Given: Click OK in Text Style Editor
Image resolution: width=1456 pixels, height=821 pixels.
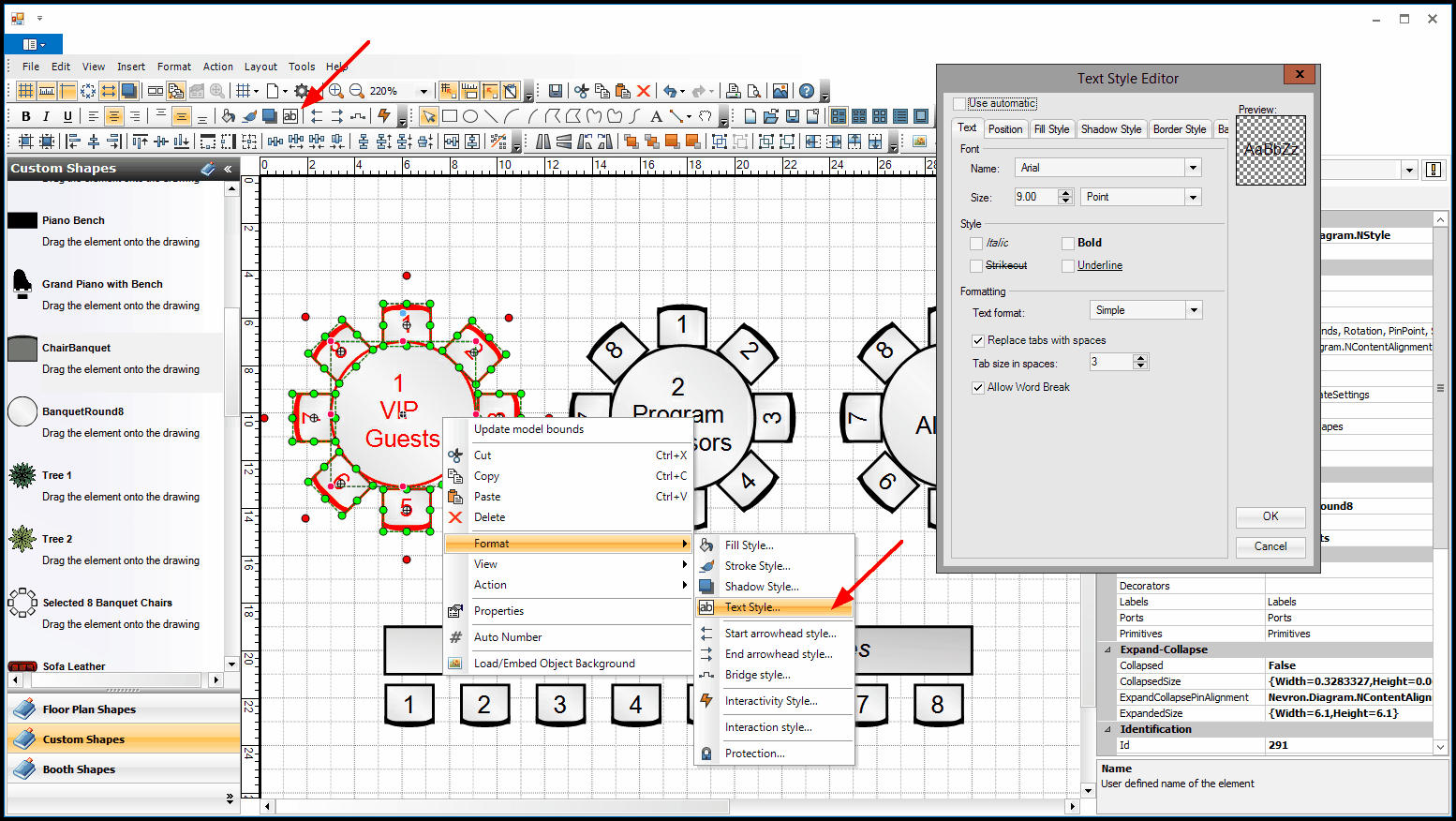Looking at the screenshot, I should click(x=1270, y=516).
